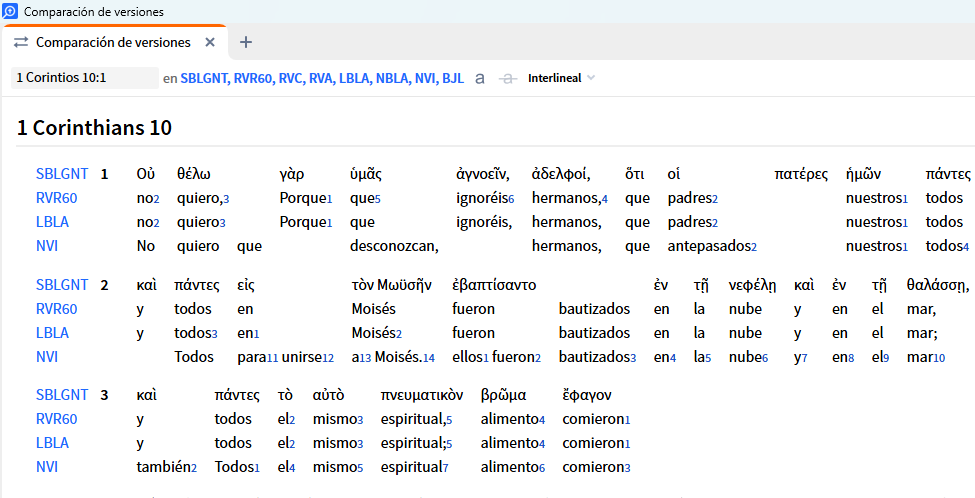Toggle the 'a' show differences option
Viewport: 975px width, 498px height.
pos(479,78)
